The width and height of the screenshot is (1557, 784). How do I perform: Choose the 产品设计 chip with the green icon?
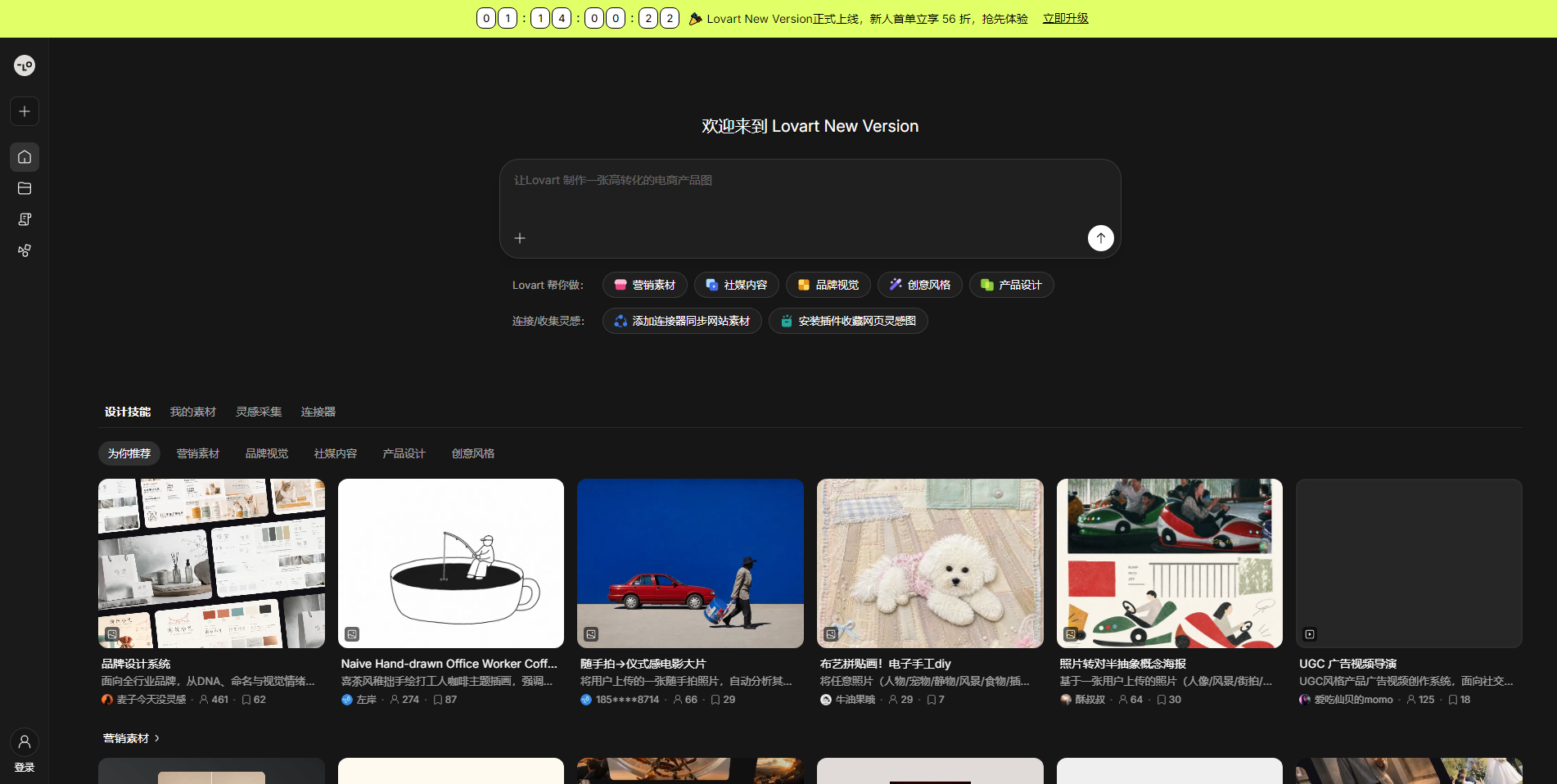click(1012, 285)
